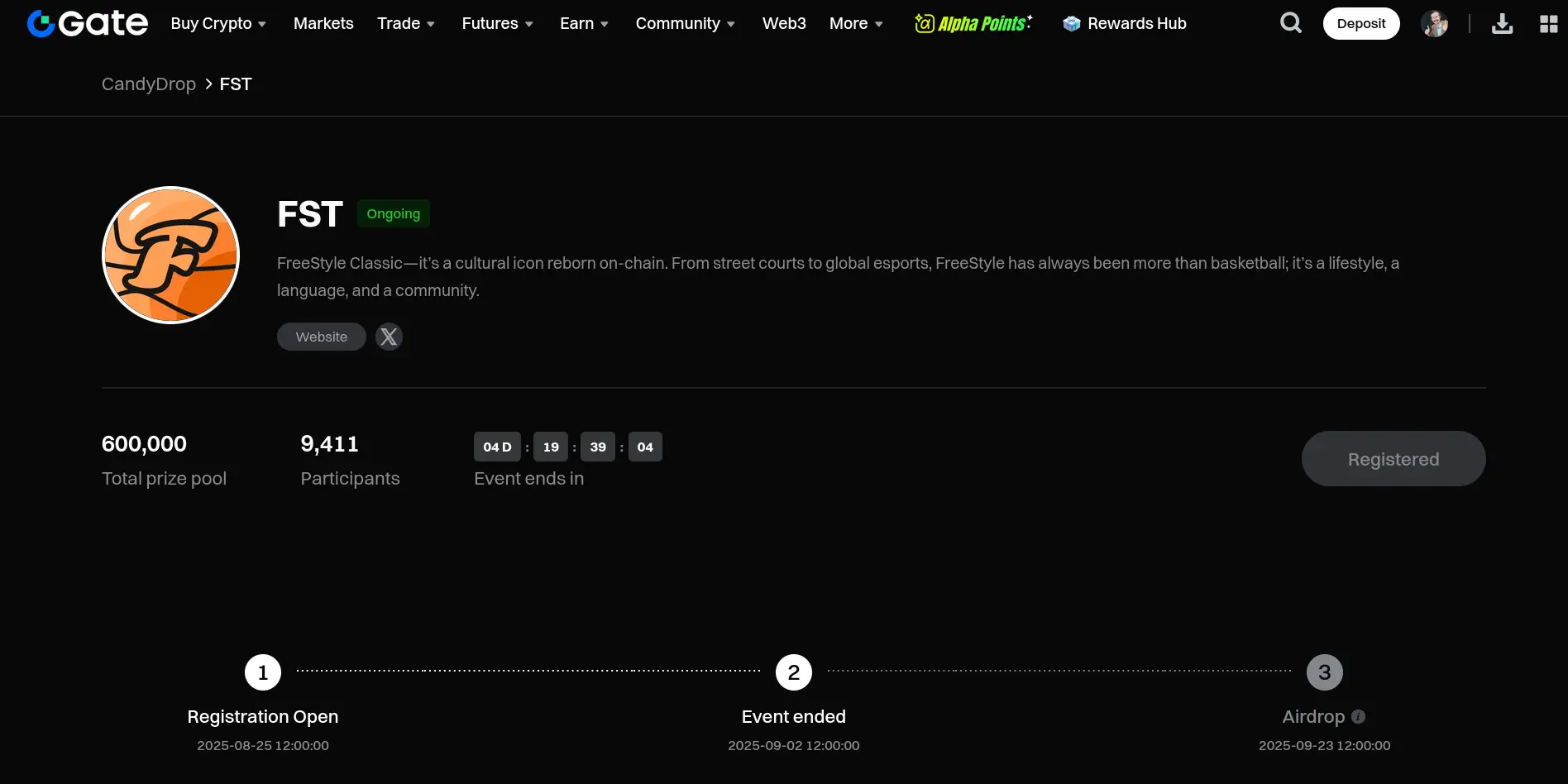Open the apps grid icon
Screen dimensions: 1568x784
(x=1549, y=24)
